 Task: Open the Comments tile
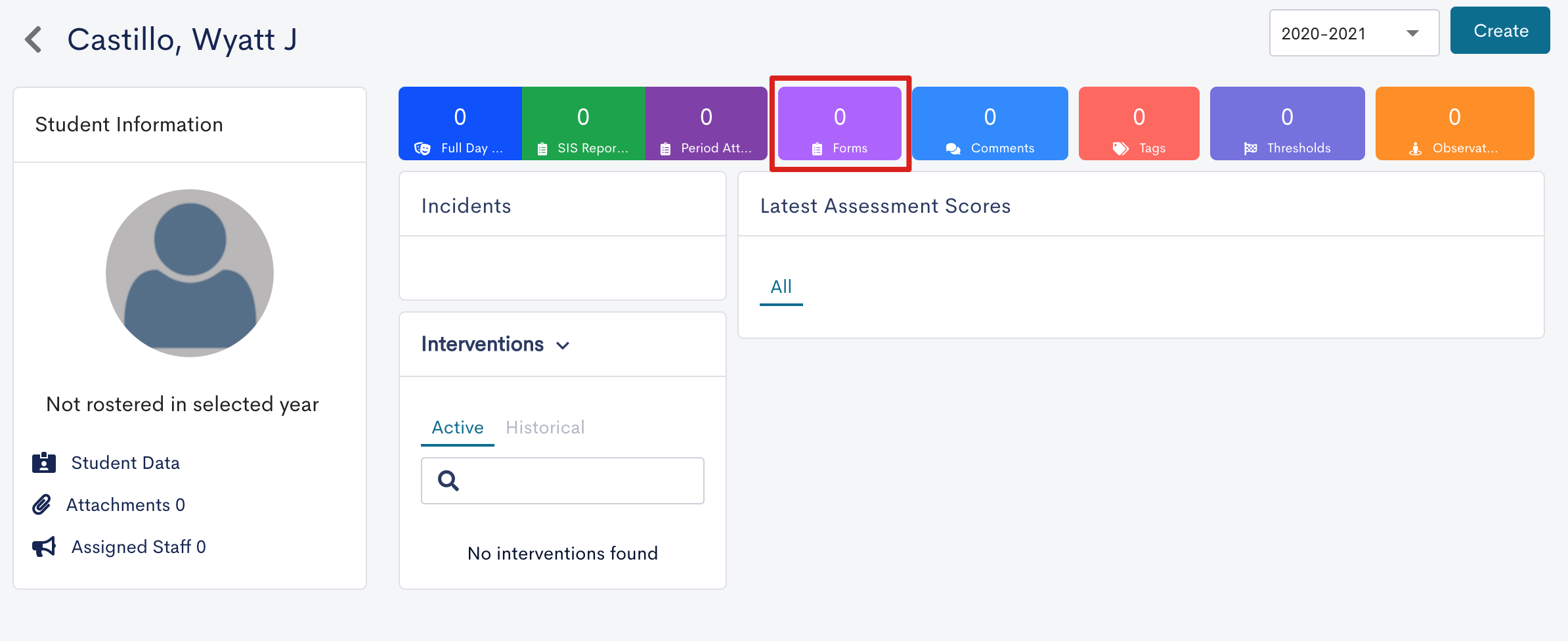[990, 123]
